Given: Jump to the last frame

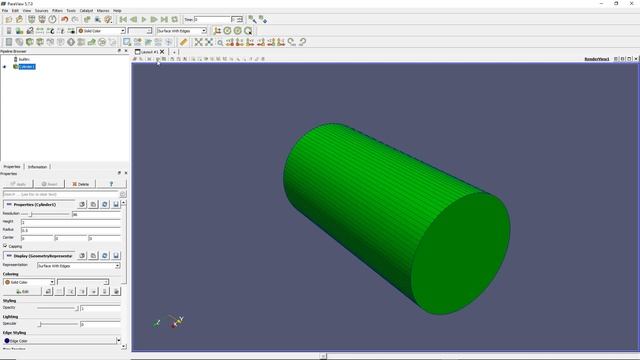Looking at the screenshot, I should click(164, 19).
